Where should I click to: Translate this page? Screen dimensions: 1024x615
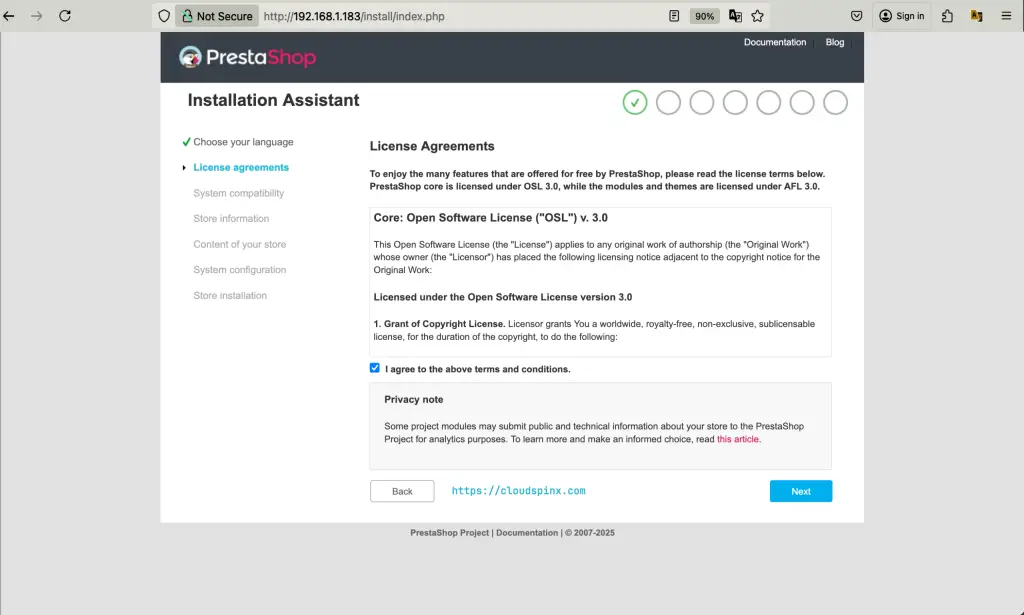click(x=733, y=15)
